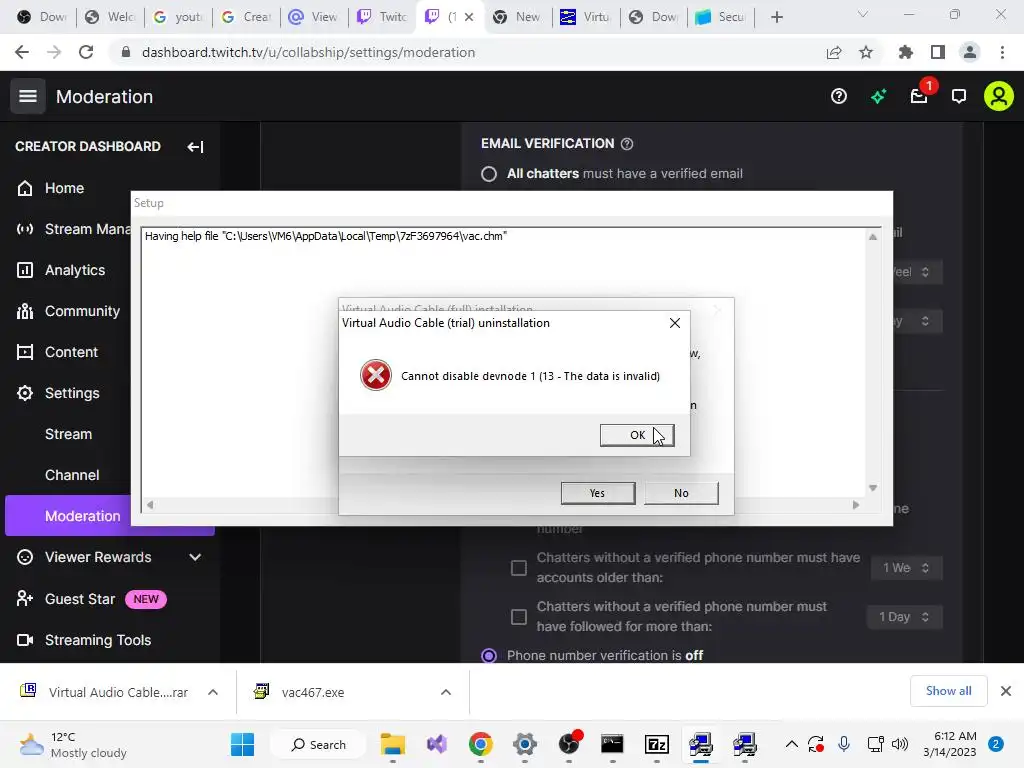This screenshot has width=1024, height=768.
Task: Select Phone number verification is off
Action: 488,656
